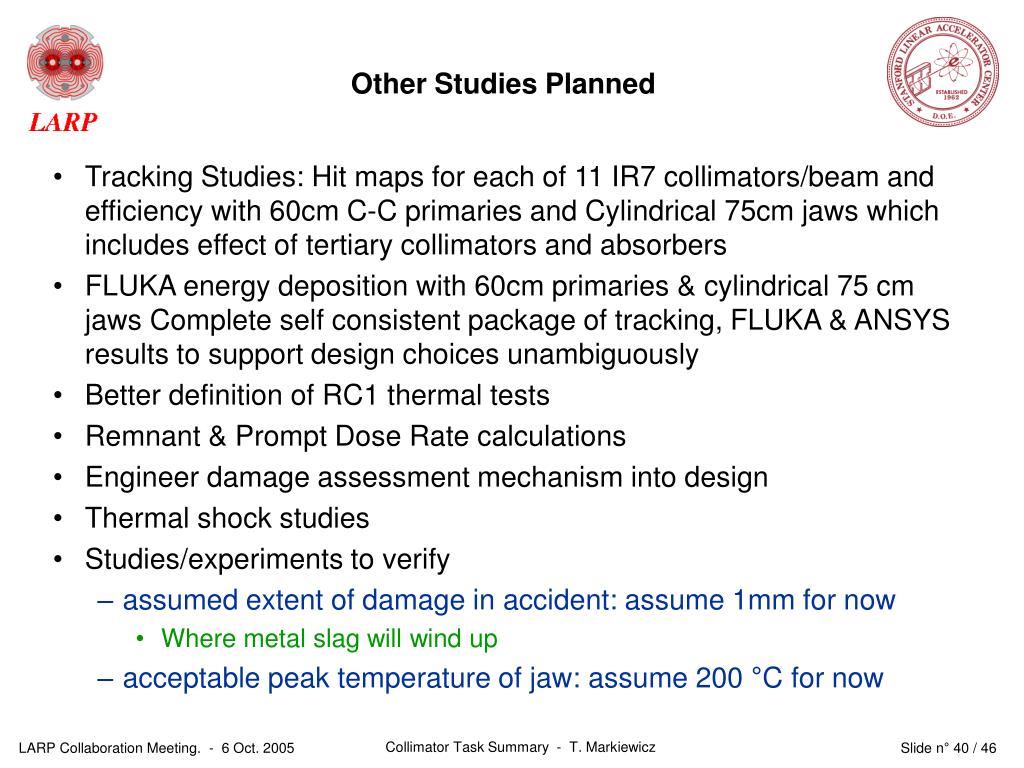Click the Thermal shock studies bullet
The height and width of the screenshot is (768, 1024).
coord(227,518)
